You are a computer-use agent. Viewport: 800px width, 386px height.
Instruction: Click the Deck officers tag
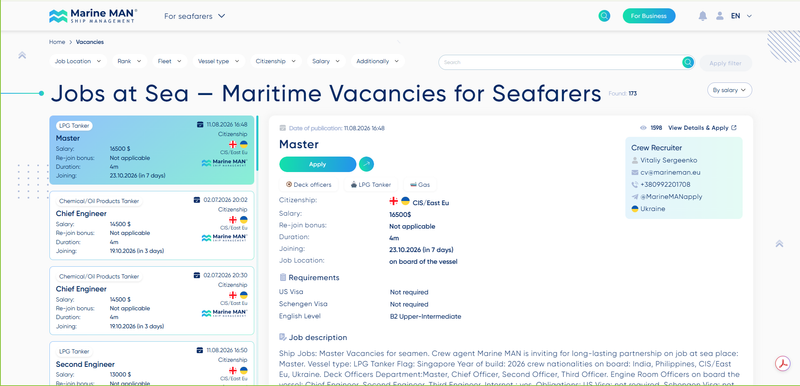[309, 185]
